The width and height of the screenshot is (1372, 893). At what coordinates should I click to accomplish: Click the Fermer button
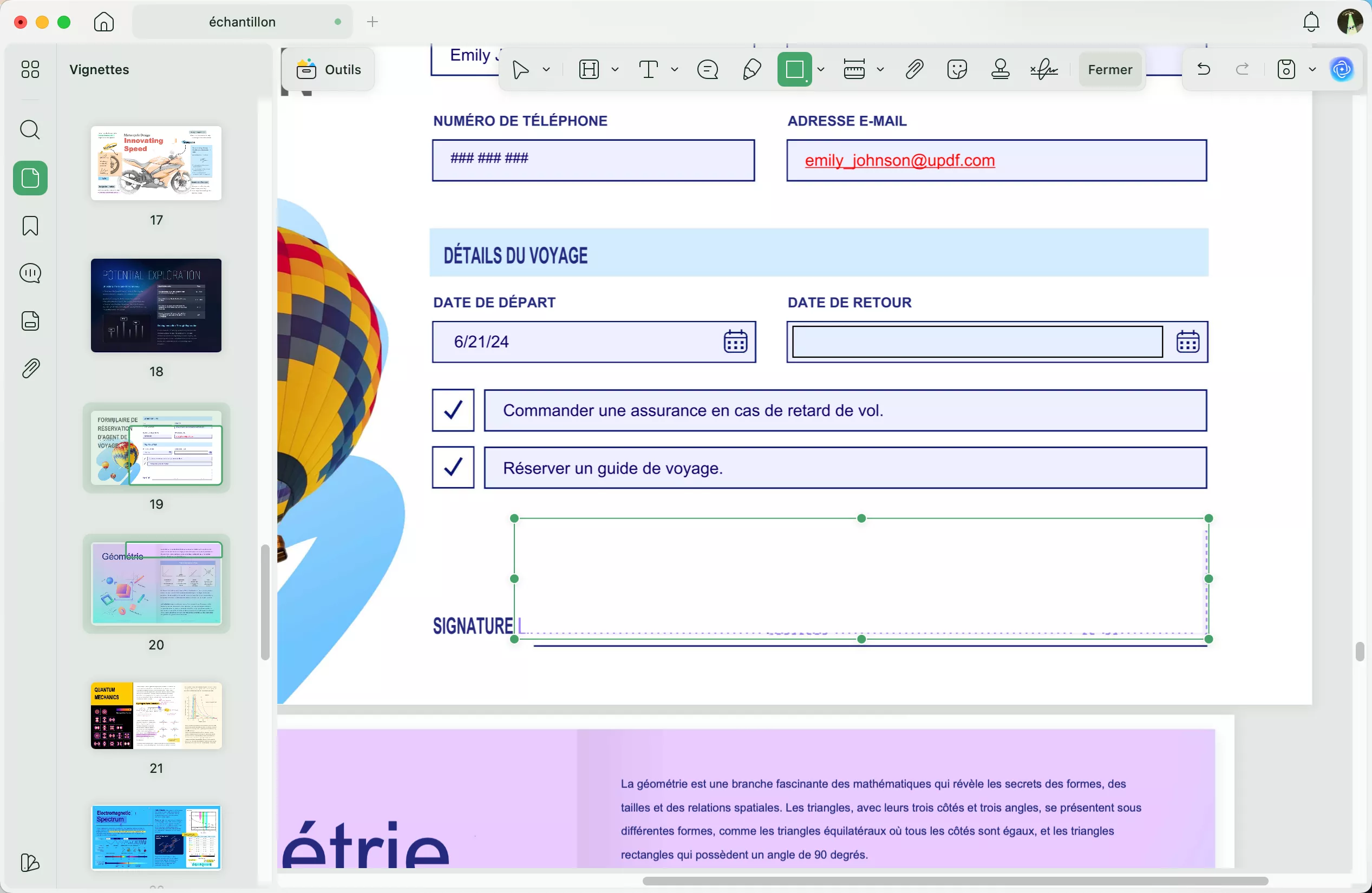tap(1110, 70)
